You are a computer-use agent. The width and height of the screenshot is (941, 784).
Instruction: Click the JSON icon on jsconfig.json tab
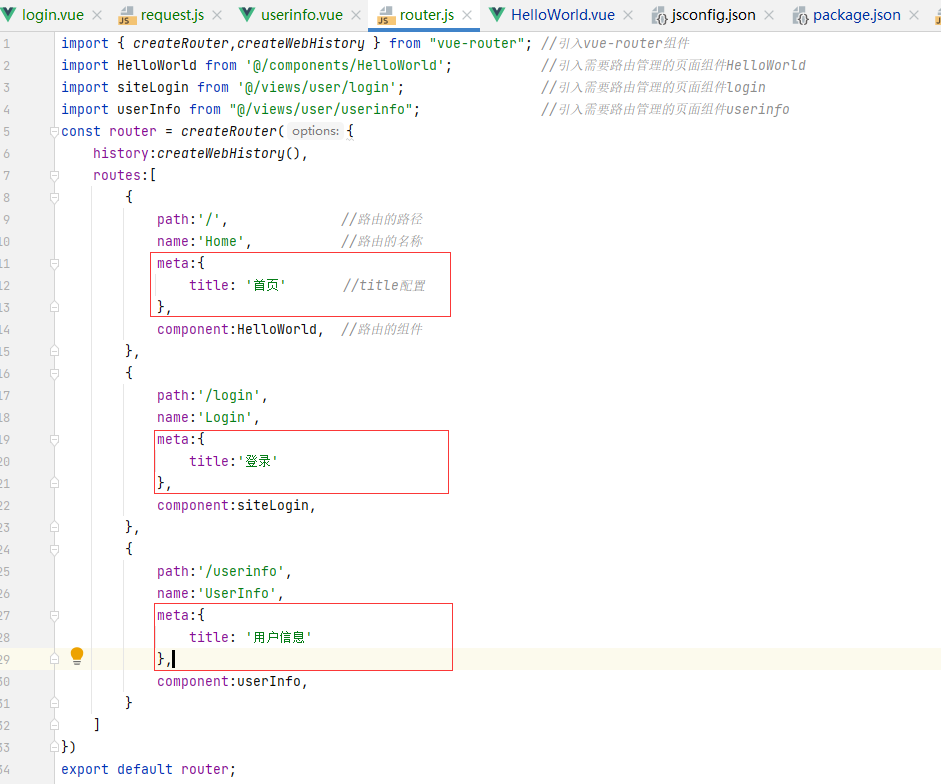click(x=661, y=16)
